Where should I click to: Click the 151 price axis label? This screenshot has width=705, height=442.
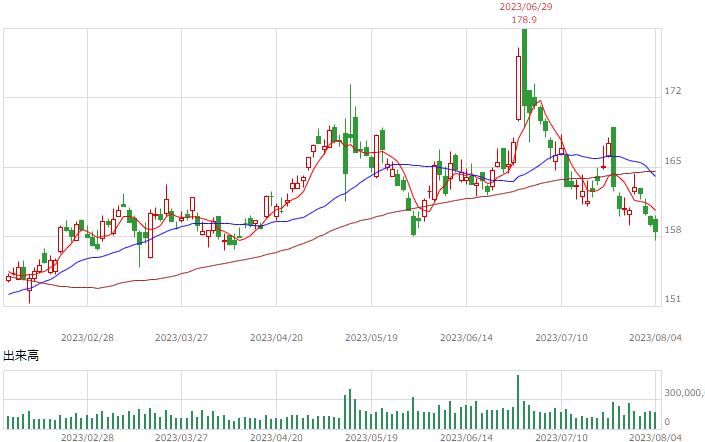coord(673,299)
